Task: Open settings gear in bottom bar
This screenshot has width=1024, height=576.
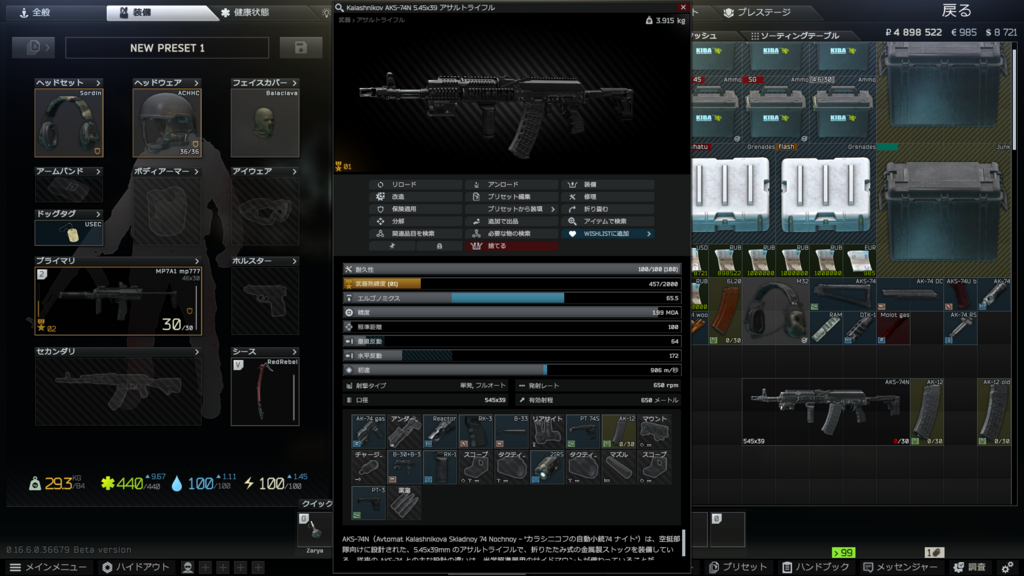Action: pyautogui.click(x=1007, y=567)
